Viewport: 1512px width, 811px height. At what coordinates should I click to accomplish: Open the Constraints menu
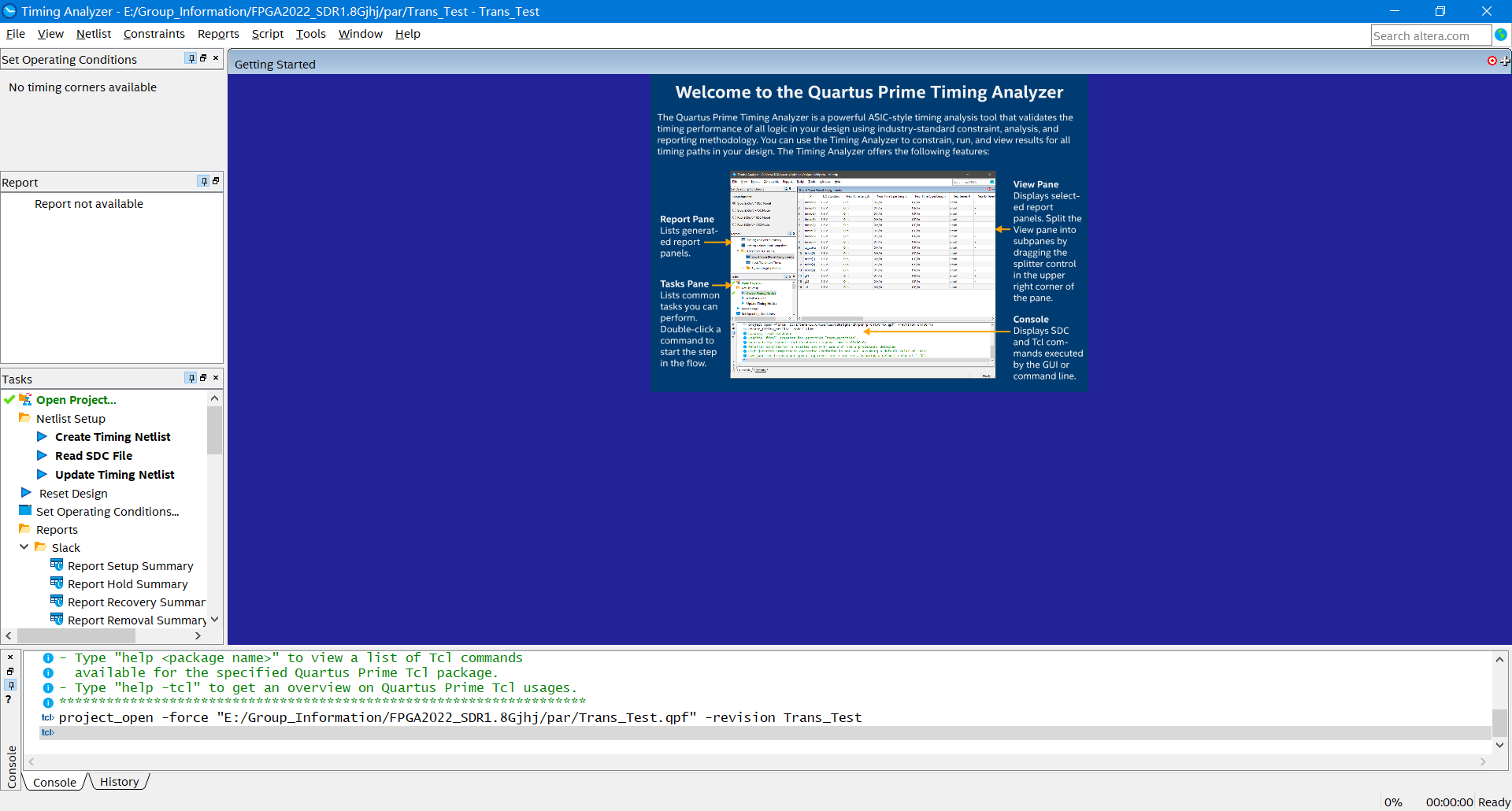pyautogui.click(x=154, y=34)
